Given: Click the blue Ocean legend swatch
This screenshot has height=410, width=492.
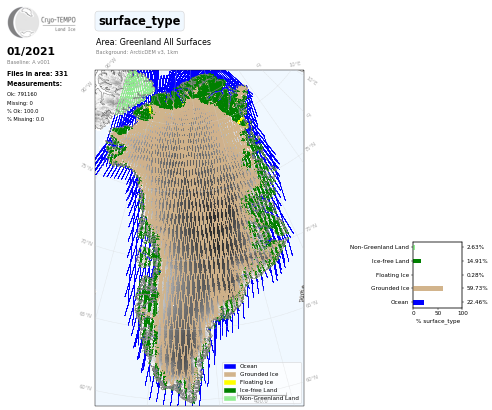Looking at the screenshot, I should point(230,366).
